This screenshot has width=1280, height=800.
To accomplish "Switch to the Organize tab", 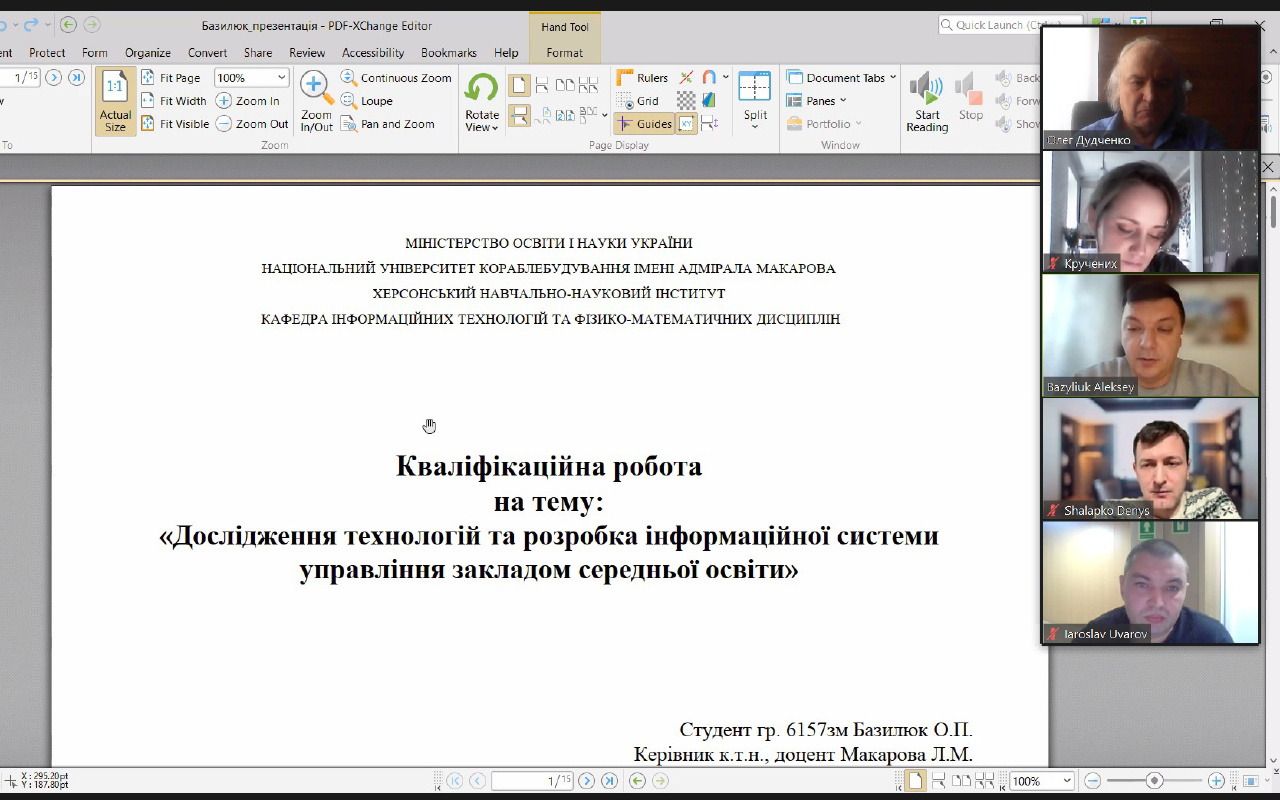I will (147, 53).
